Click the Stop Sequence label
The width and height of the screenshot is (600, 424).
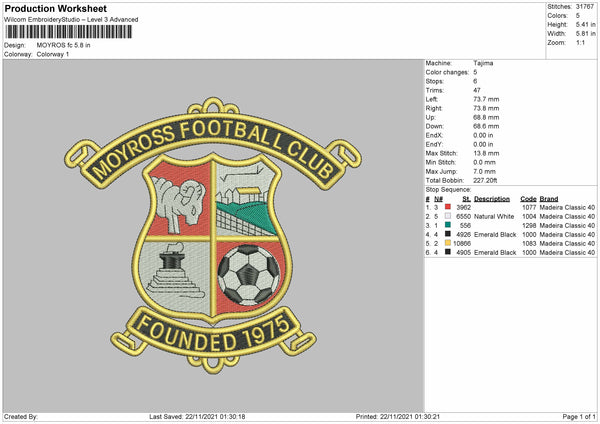(448, 190)
